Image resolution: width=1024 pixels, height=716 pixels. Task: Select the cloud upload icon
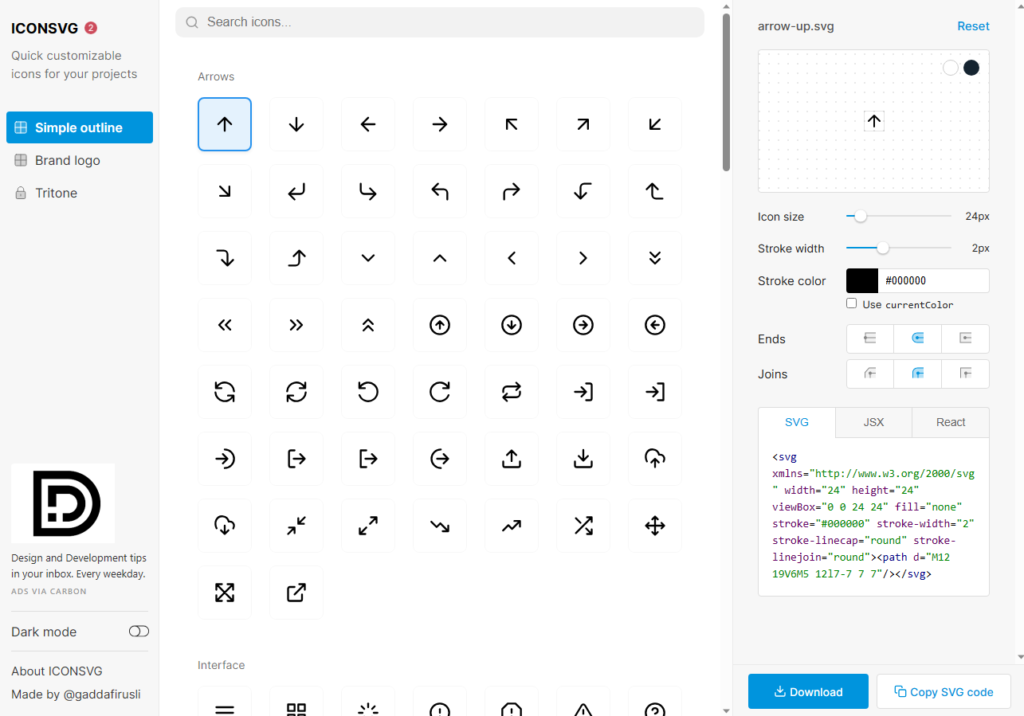(655, 458)
